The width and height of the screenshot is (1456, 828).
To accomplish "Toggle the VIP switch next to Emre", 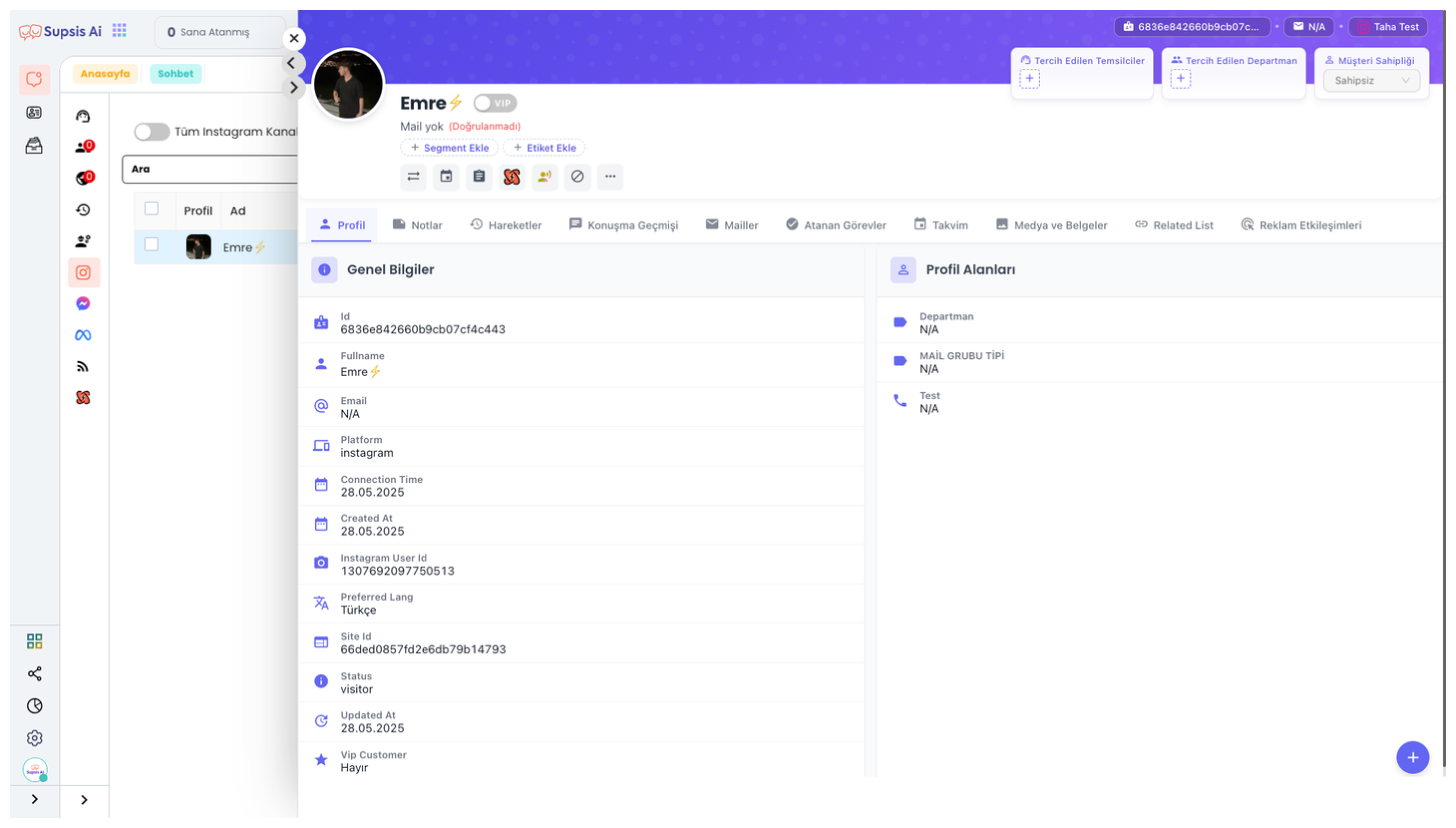I will pos(495,103).
